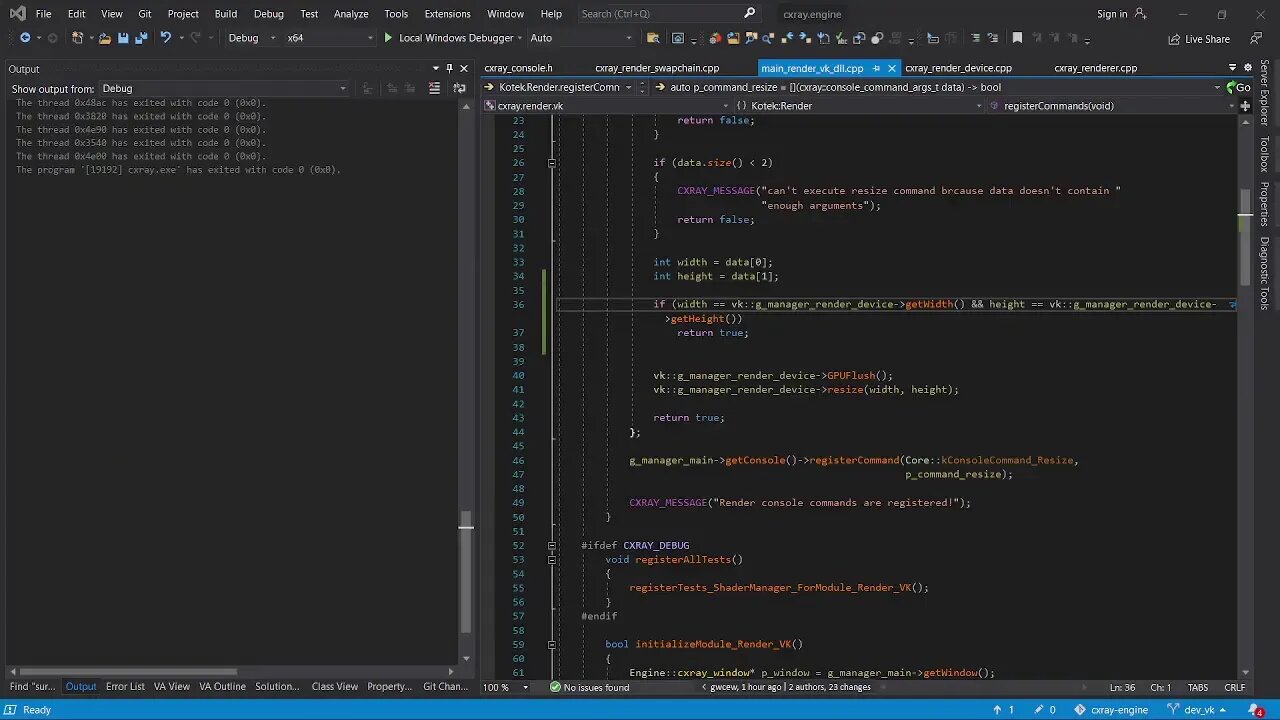Click the notifications bell icon

1256,710
